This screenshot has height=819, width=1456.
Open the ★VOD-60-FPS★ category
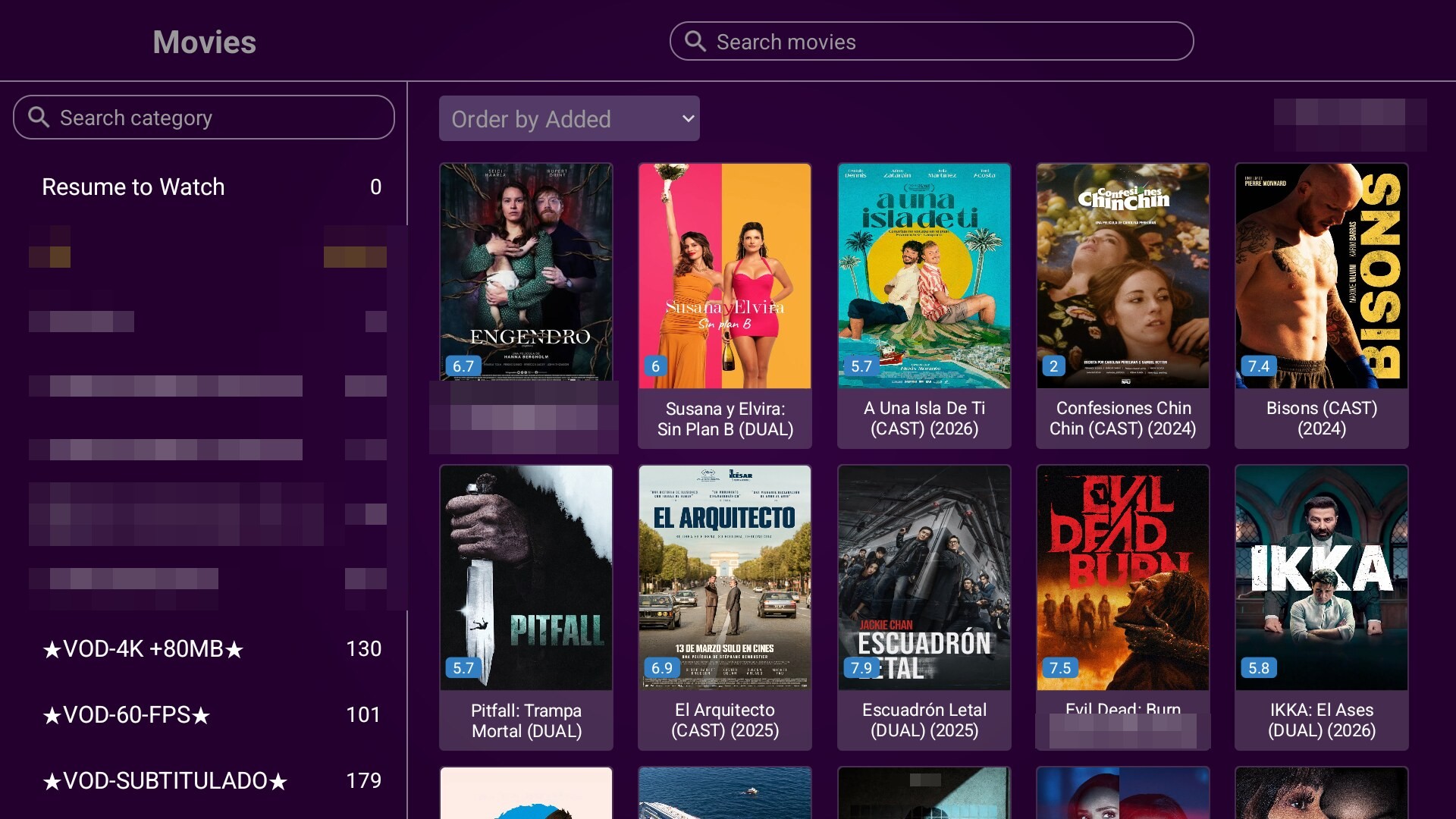(x=211, y=714)
